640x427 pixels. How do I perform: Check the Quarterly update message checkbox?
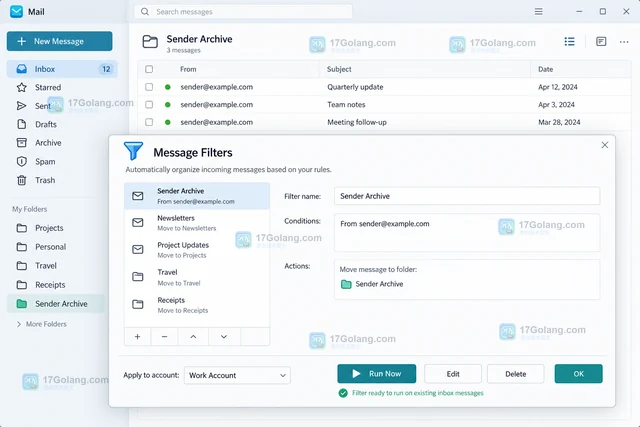(149, 87)
